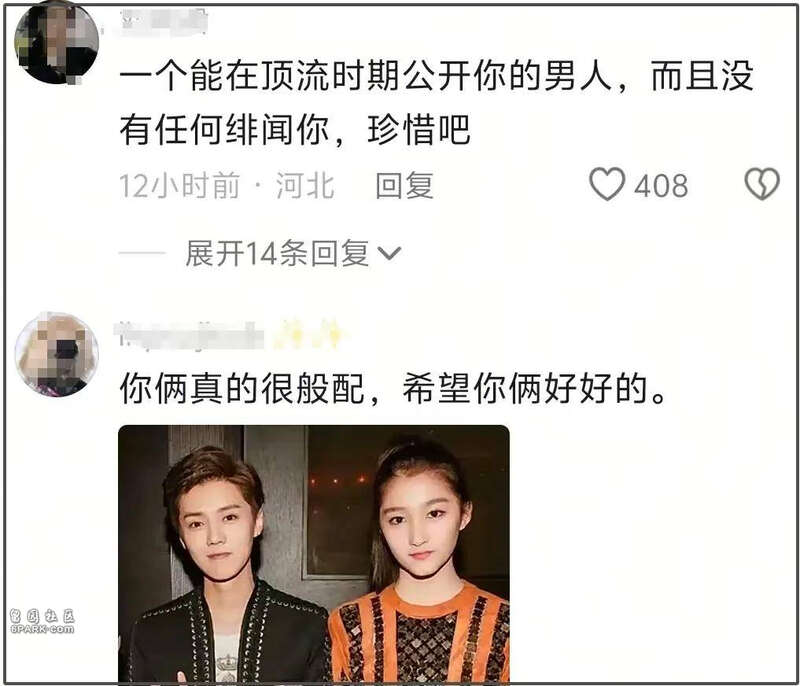Screen dimensions: 800x686
Task: Click the 河北 location label
Action: tap(305, 185)
